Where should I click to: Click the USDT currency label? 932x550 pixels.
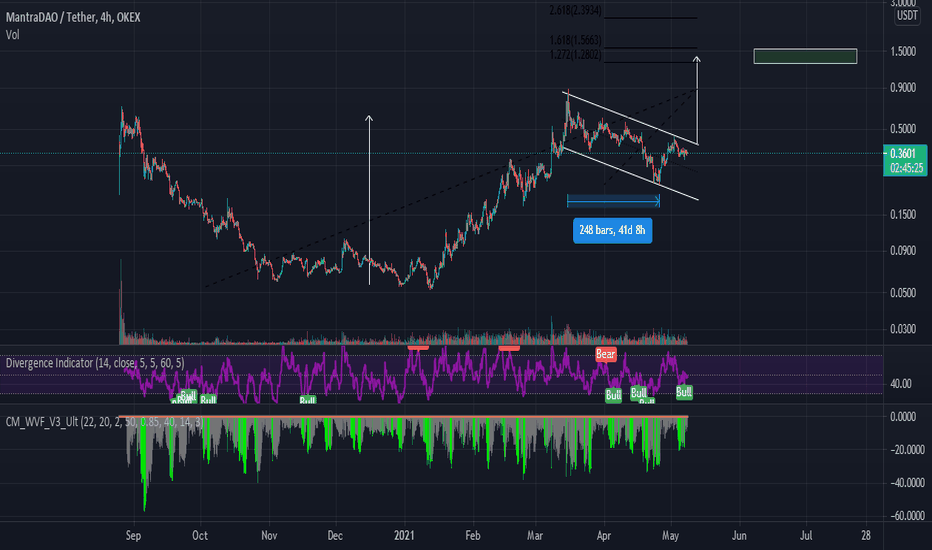coord(907,15)
